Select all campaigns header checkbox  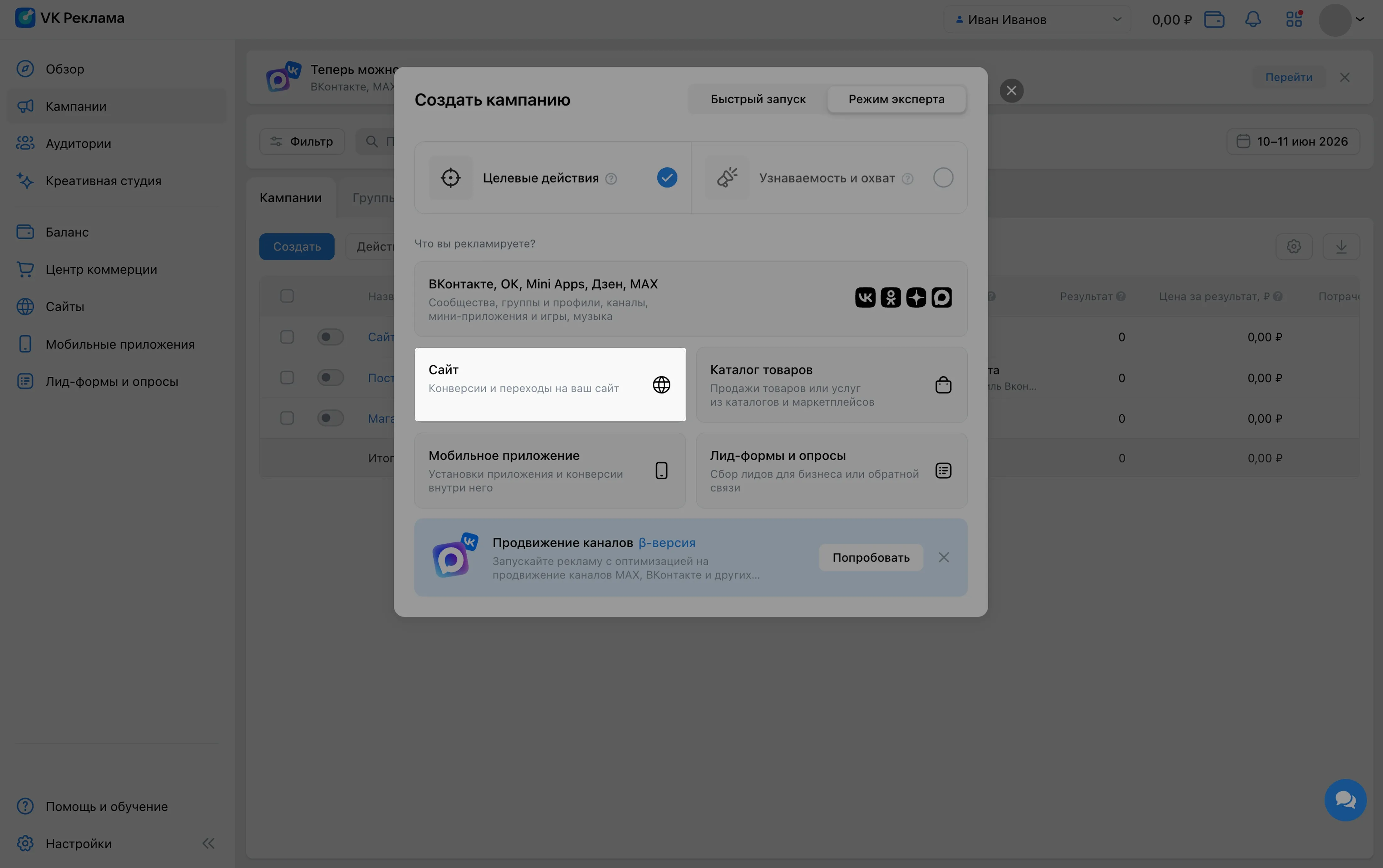click(x=287, y=296)
